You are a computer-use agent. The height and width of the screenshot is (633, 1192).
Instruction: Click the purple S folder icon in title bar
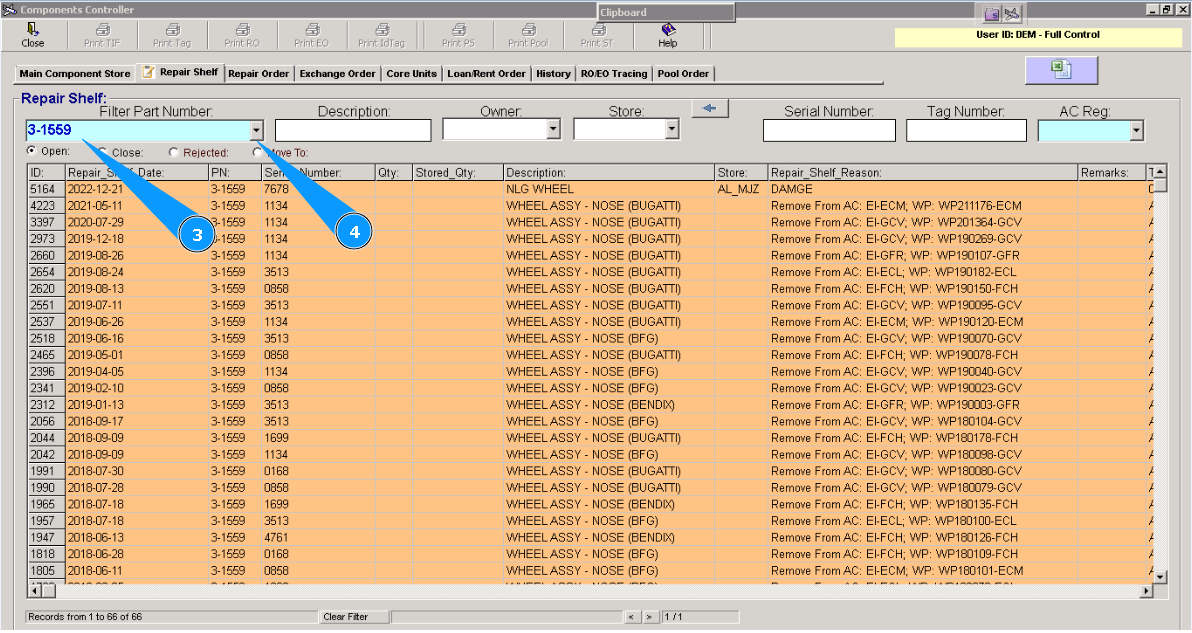(992, 14)
